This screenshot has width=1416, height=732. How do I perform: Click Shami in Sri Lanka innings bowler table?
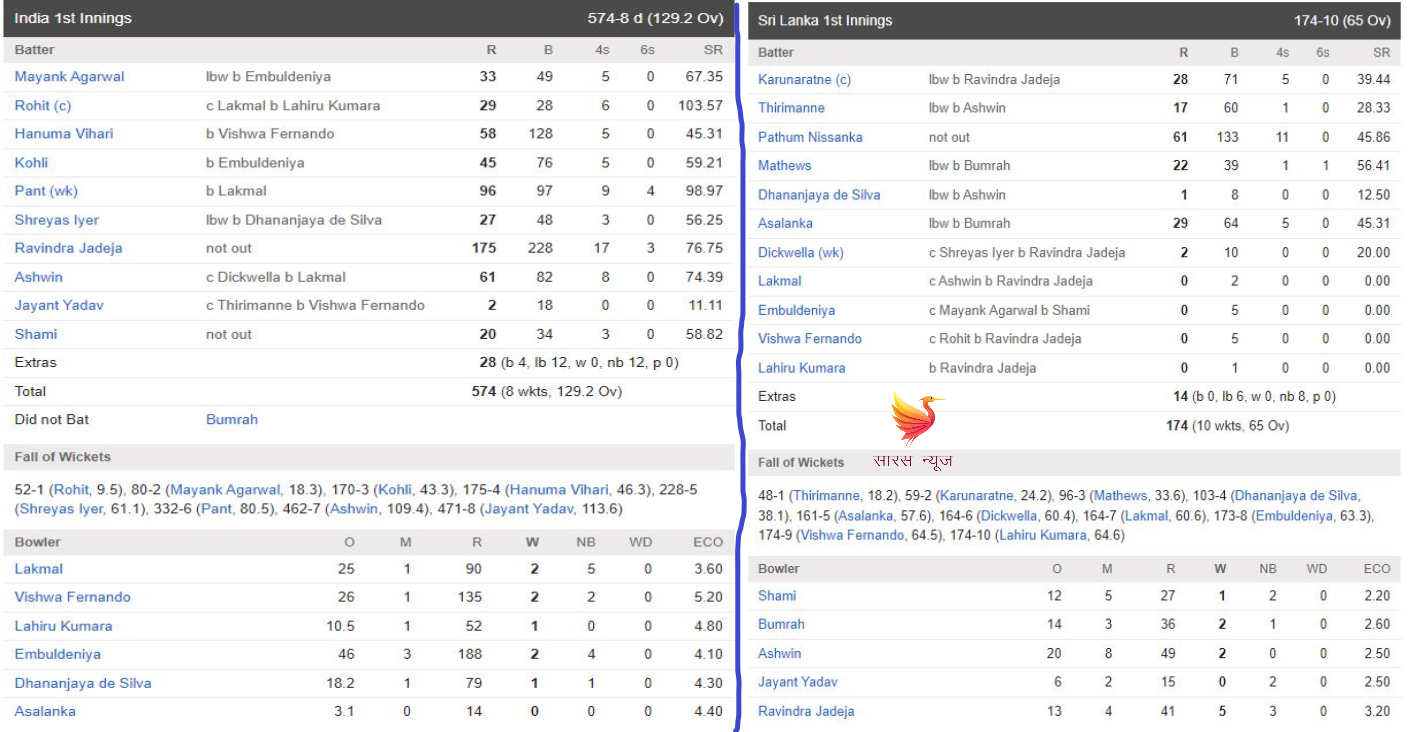tap(777, 596)
